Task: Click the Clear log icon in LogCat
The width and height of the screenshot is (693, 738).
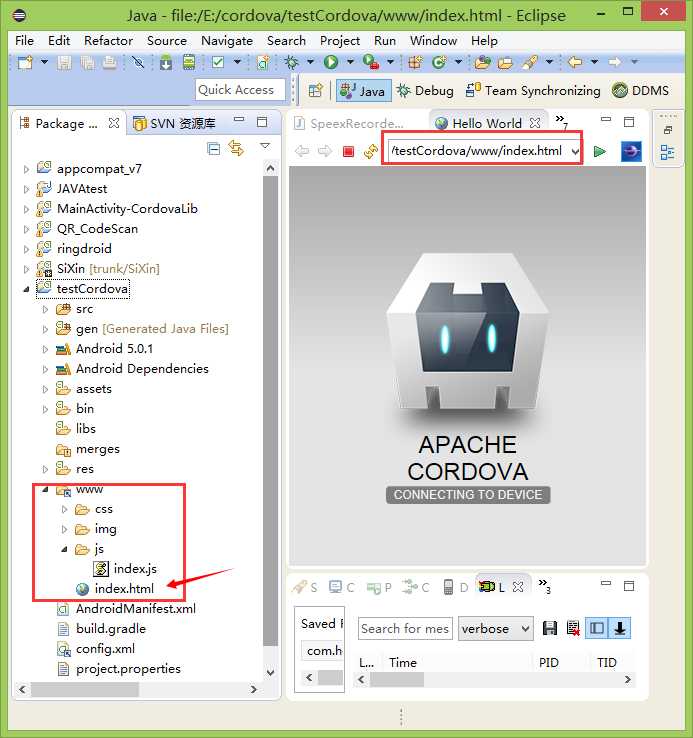Action: 573,628
